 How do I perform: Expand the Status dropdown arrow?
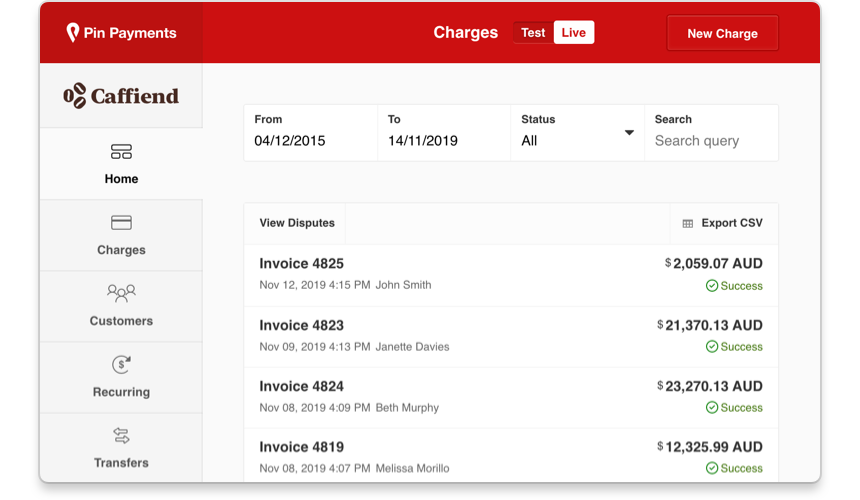click(629, 133)
